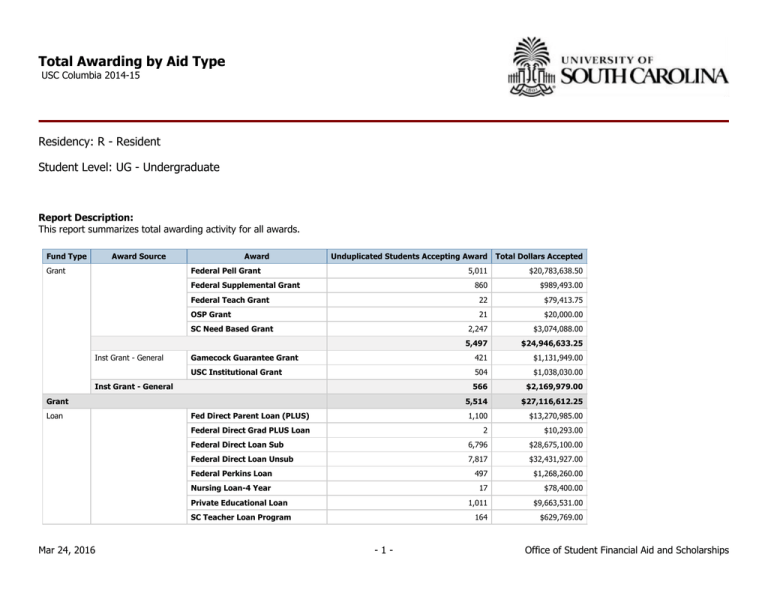This screenshot has height=593, width=768.
Task: Click the amount $32,431,927.00
Action: pyautogui.click(x=556, y=459)
